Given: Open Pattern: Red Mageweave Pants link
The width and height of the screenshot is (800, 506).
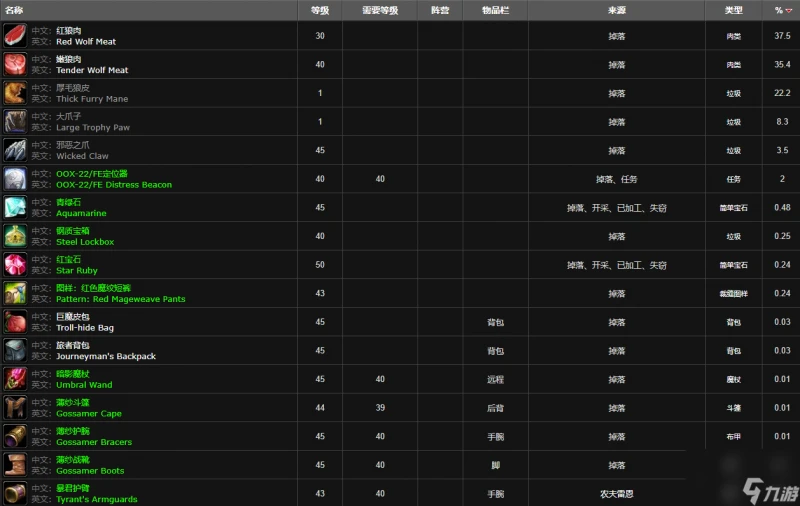Looking at the screenshot, I should click(x=120, y=299).
